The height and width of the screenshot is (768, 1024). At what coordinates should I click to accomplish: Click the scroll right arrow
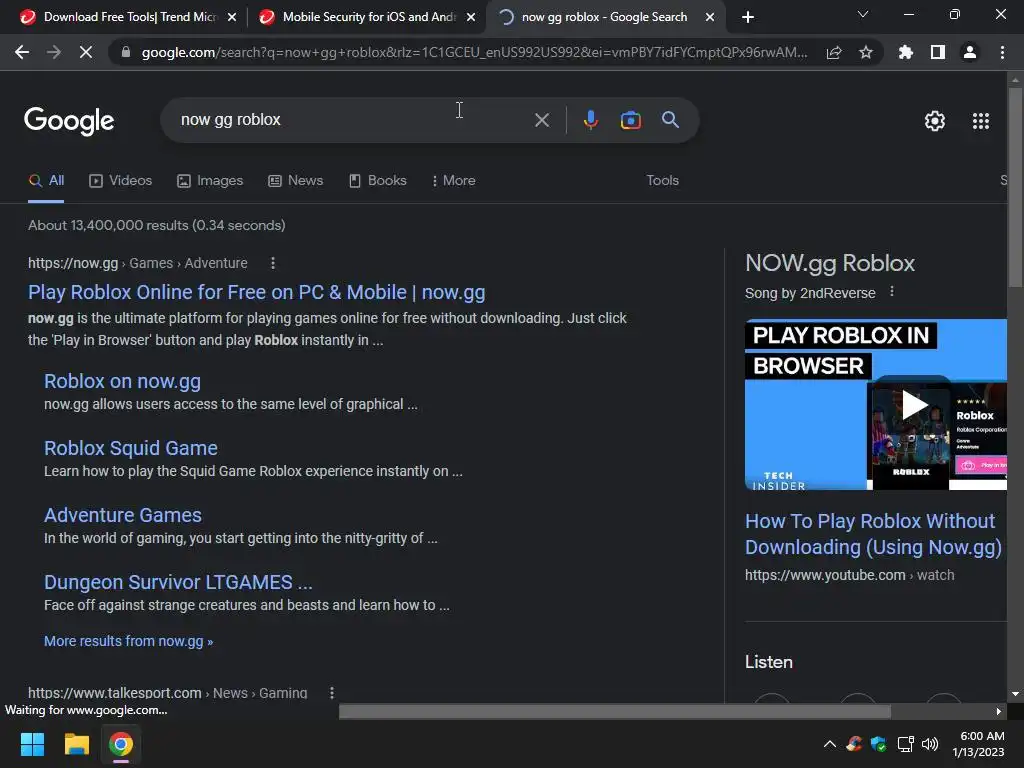tap(999, 711)
